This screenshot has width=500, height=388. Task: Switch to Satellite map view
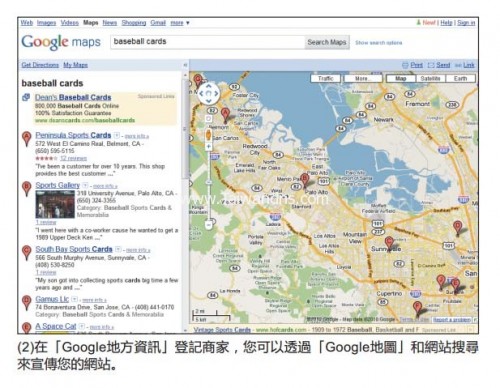[430, 78]
